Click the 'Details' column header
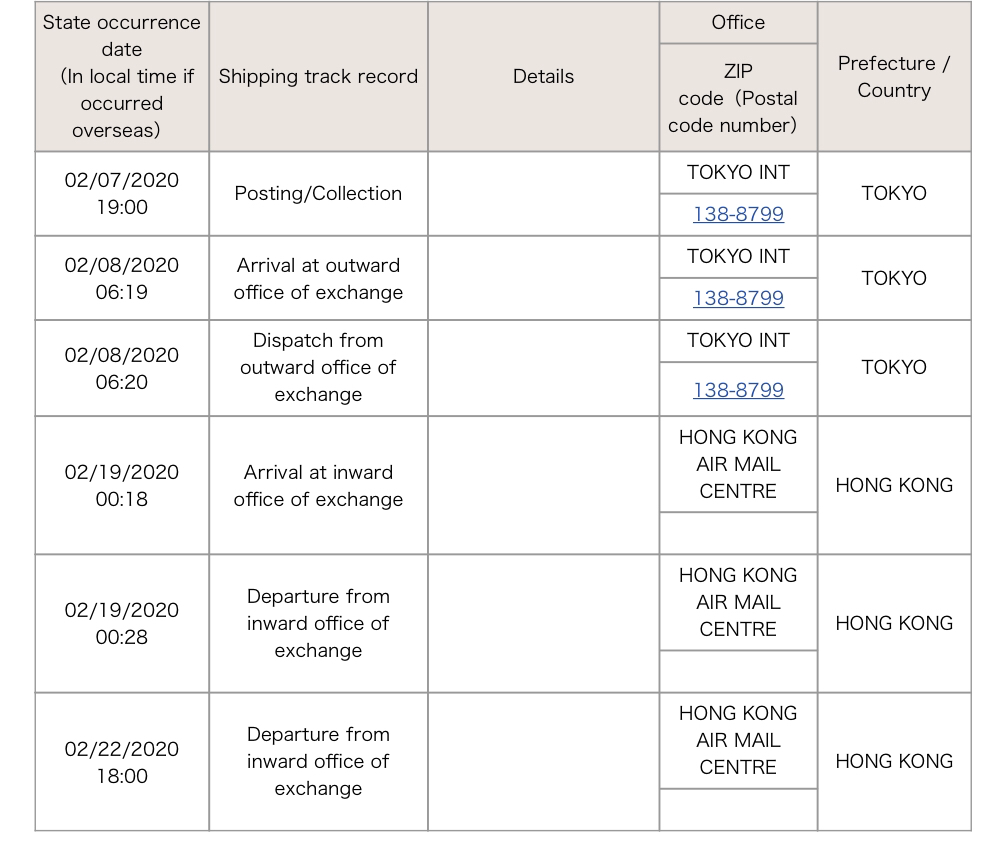 tap(544, 76)
